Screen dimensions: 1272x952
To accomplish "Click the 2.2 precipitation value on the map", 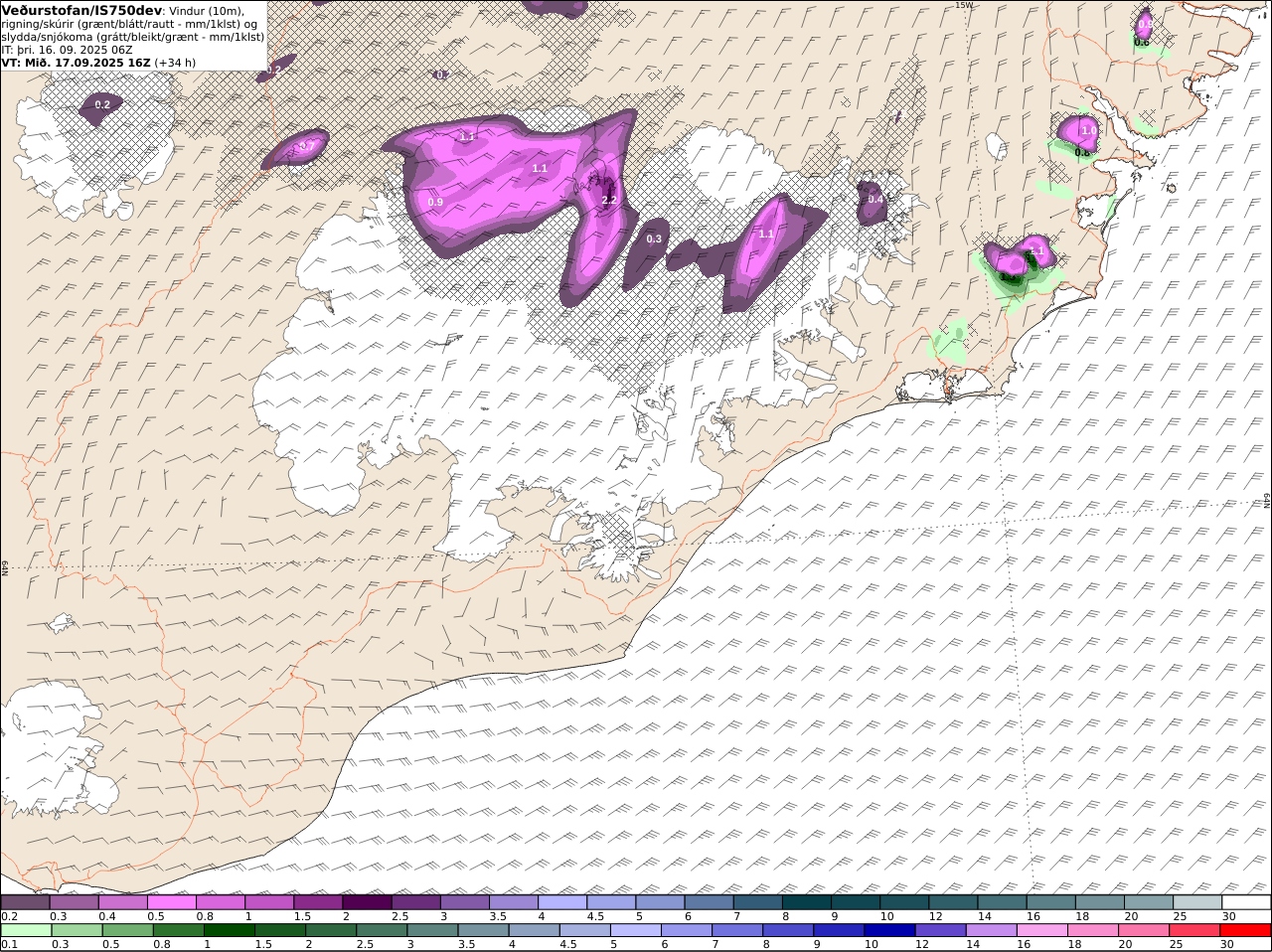I will [x=610, y=200].
